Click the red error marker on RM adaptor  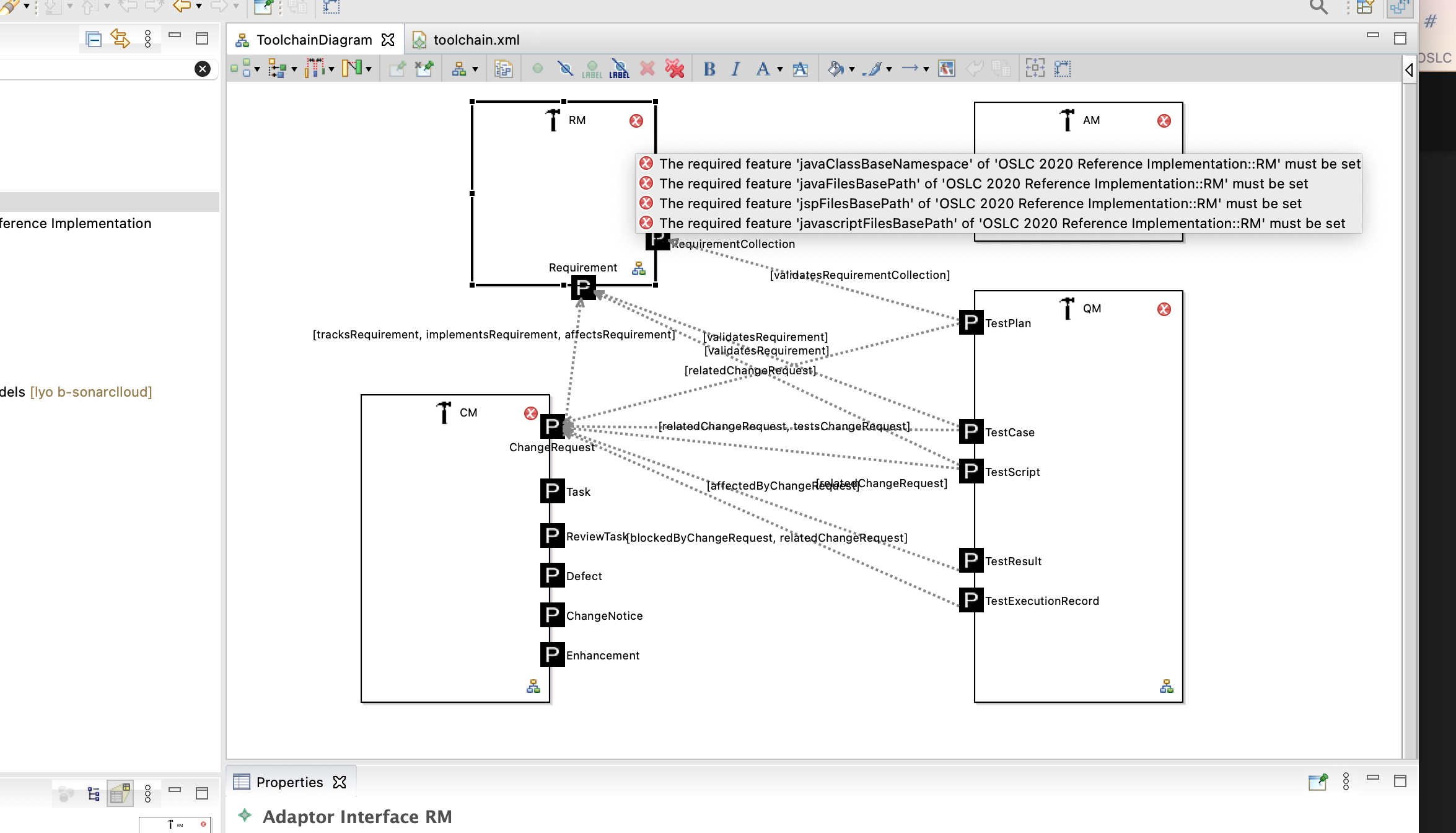point(636,121)
